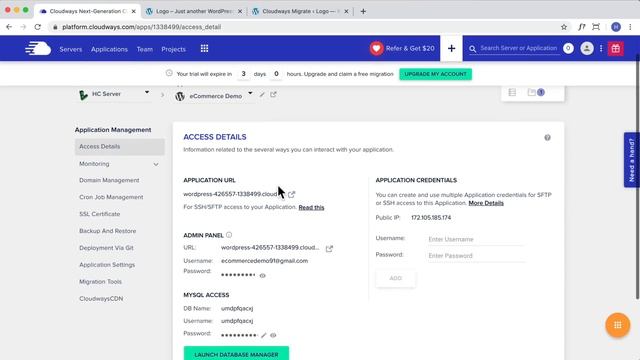Open eCommerce Demo application dropdown arrow

coord(250,93)
